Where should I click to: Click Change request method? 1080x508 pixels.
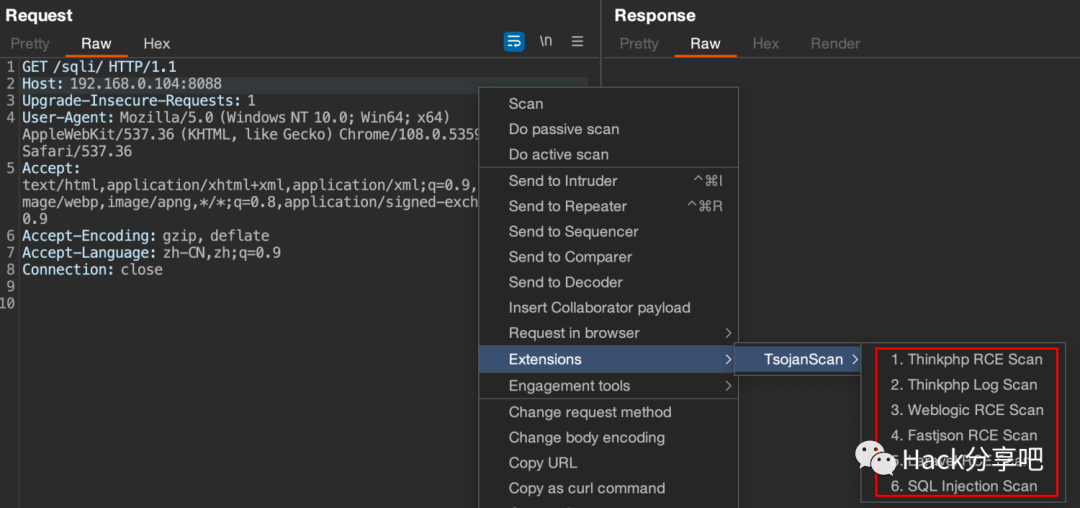click(x=589, y=412)
